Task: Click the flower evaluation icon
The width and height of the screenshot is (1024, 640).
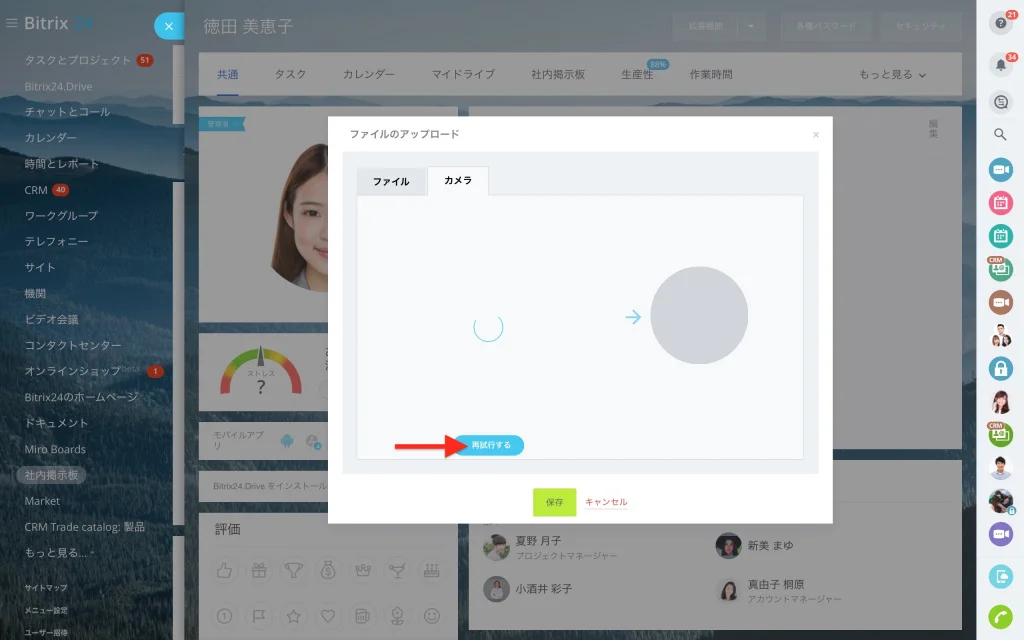Action: click(397, 616)
